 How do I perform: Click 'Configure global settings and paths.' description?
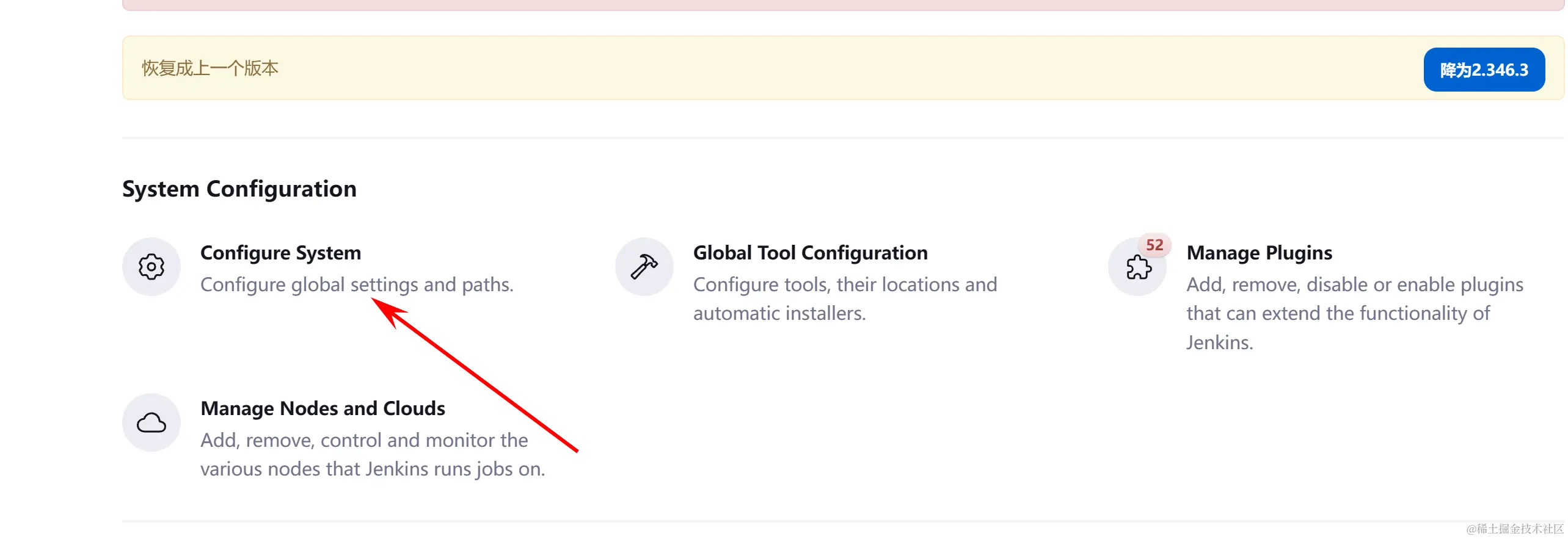pyautogui.click(x=357, y=284)
